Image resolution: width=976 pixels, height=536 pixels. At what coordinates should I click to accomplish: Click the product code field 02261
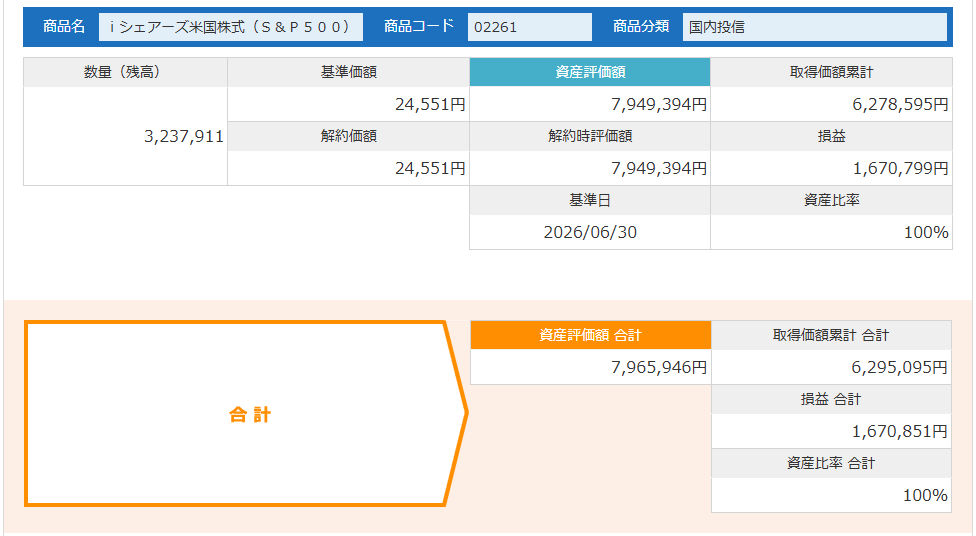pos(530,27)
